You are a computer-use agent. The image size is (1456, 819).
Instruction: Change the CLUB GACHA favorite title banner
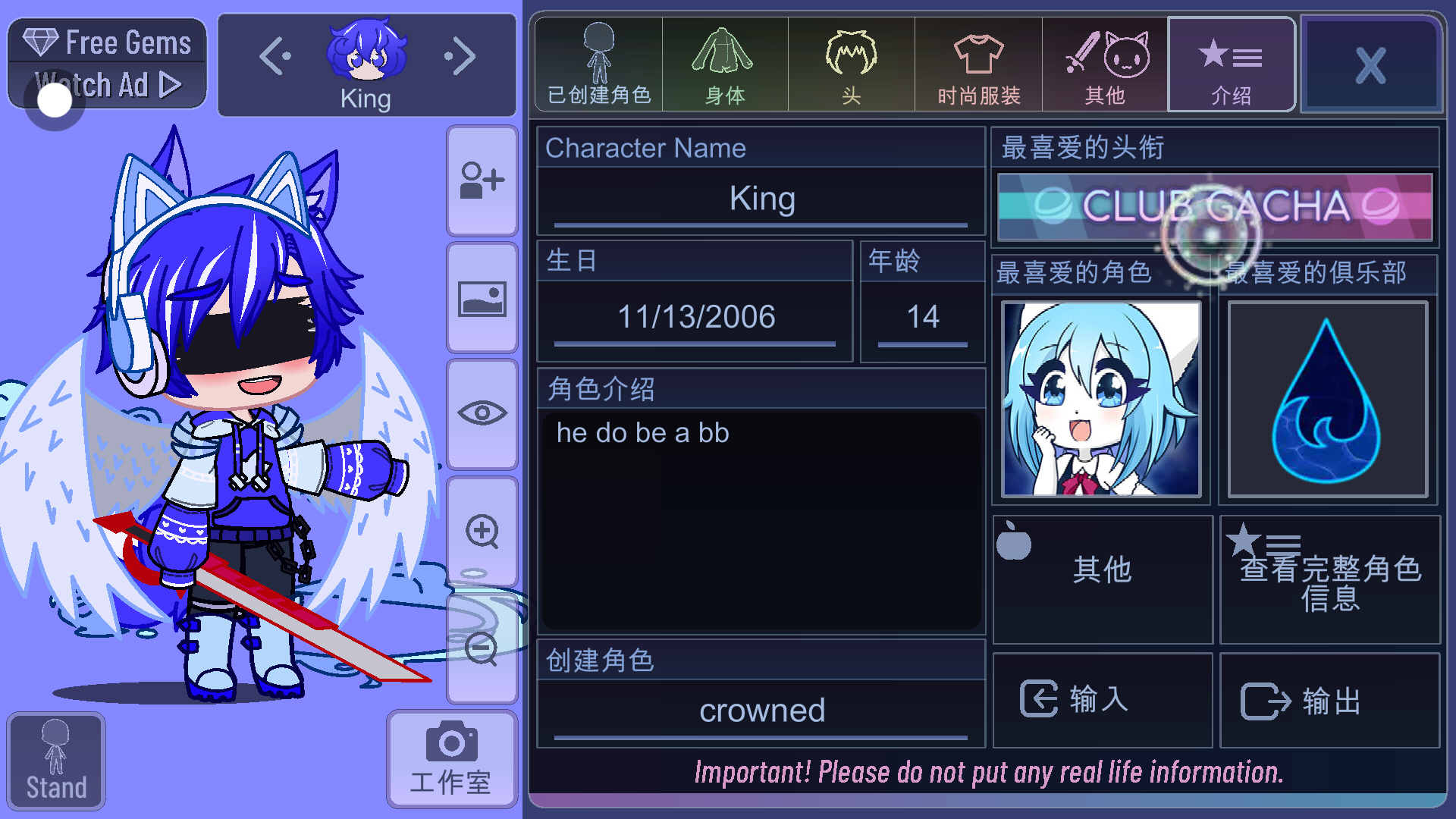click(x=1215, y=206)
